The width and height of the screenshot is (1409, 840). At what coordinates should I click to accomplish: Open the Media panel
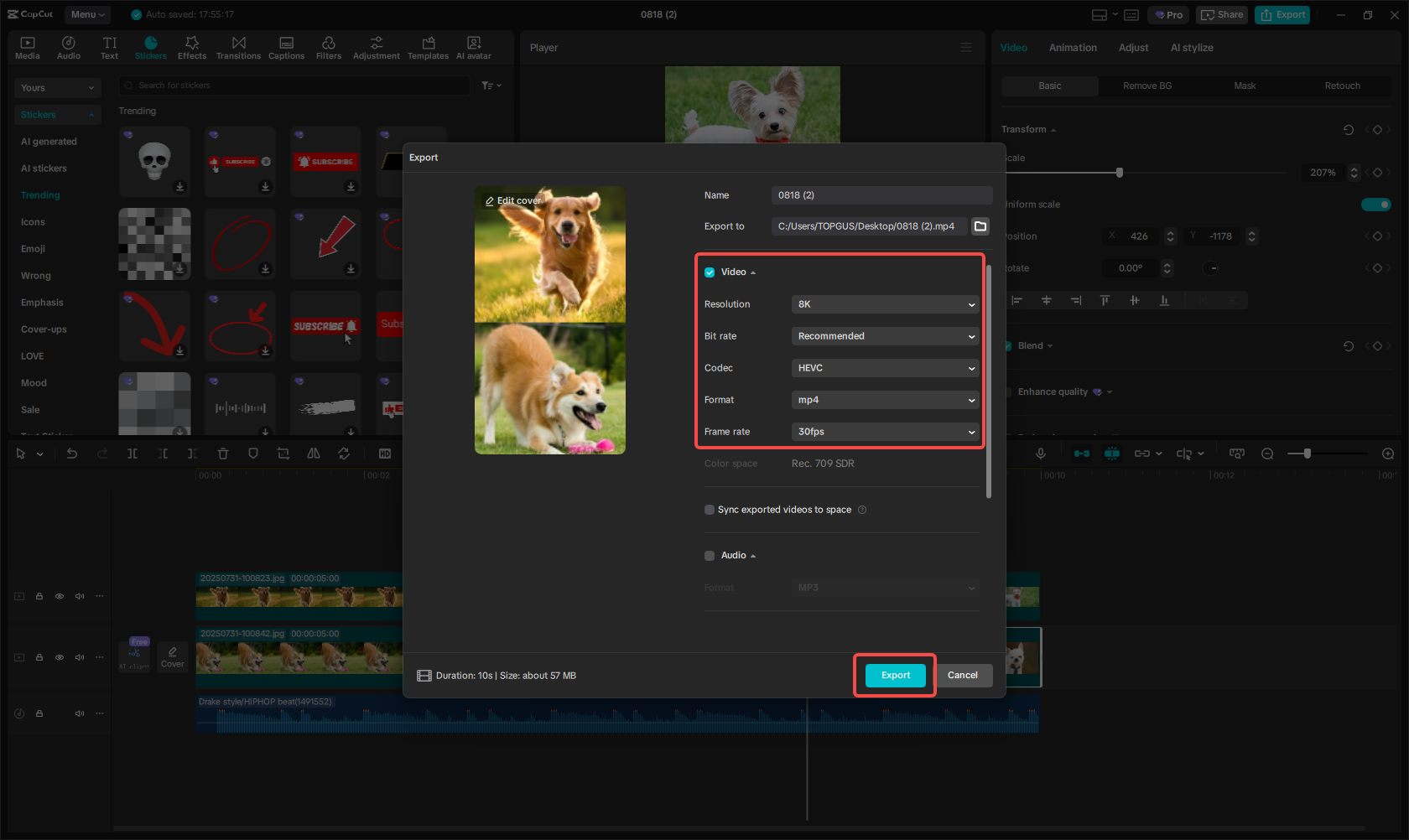coord(27,46)
